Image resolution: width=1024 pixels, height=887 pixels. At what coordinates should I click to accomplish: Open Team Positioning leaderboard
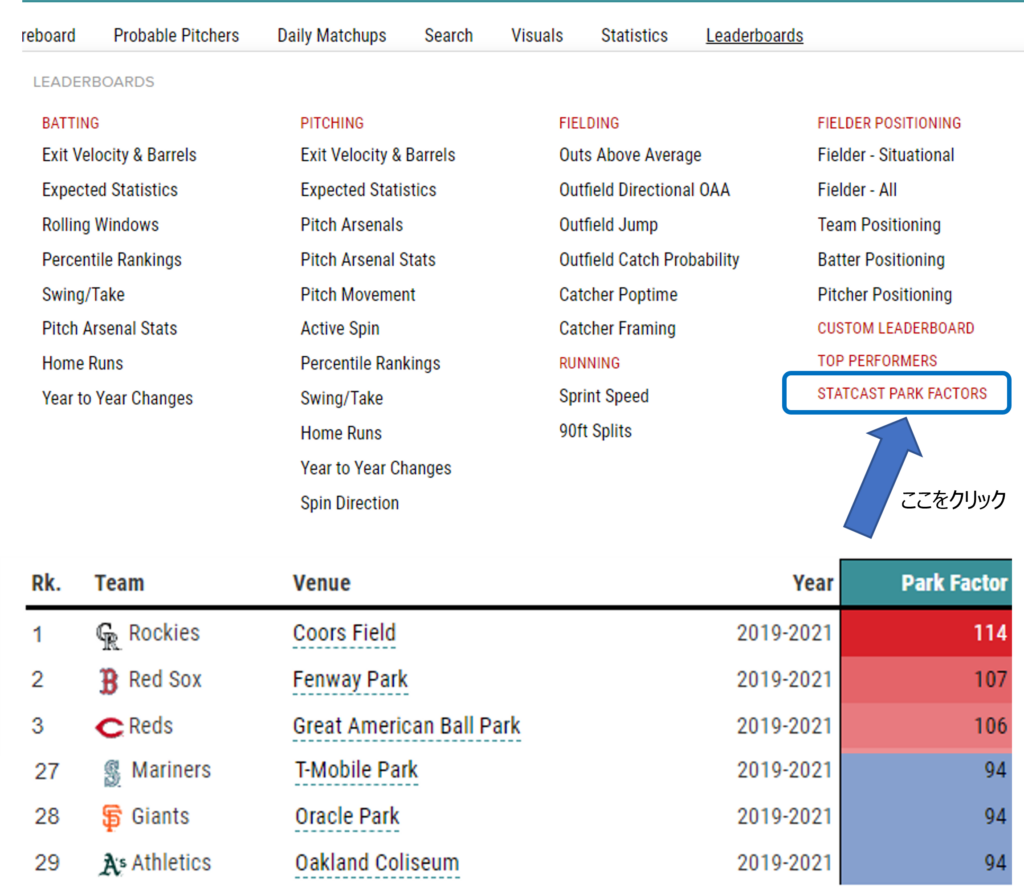[879, 225]
